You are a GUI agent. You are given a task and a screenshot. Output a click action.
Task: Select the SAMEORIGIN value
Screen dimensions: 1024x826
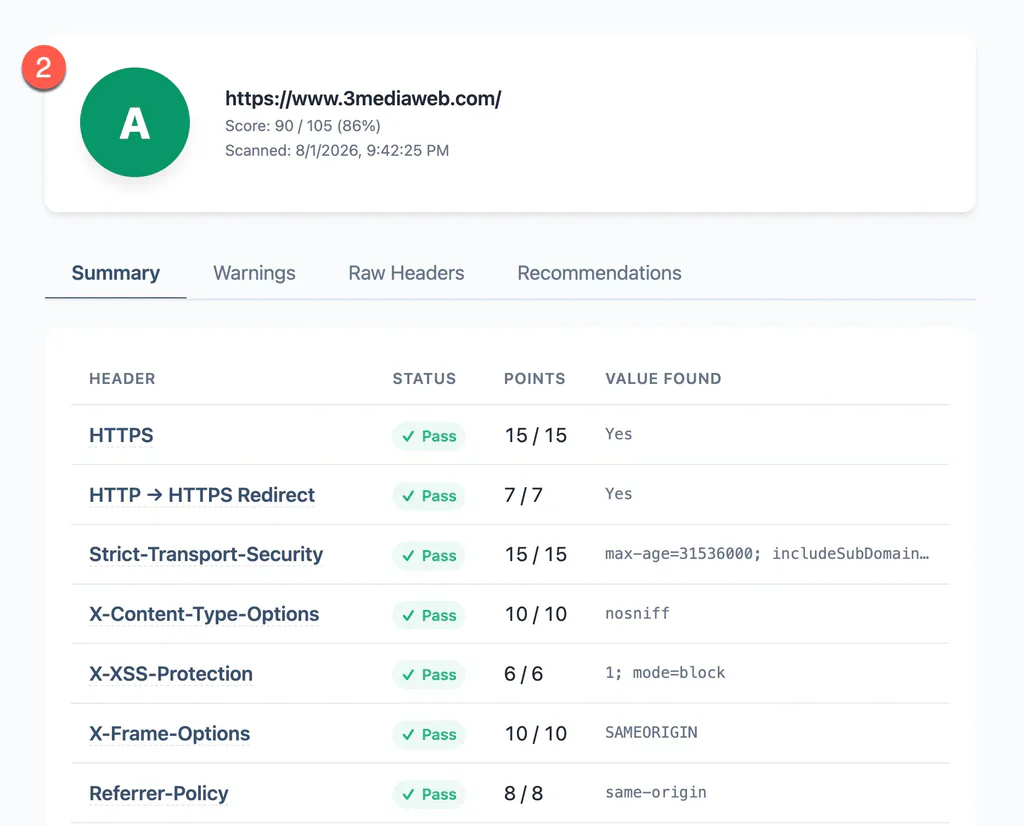[651, 733]
